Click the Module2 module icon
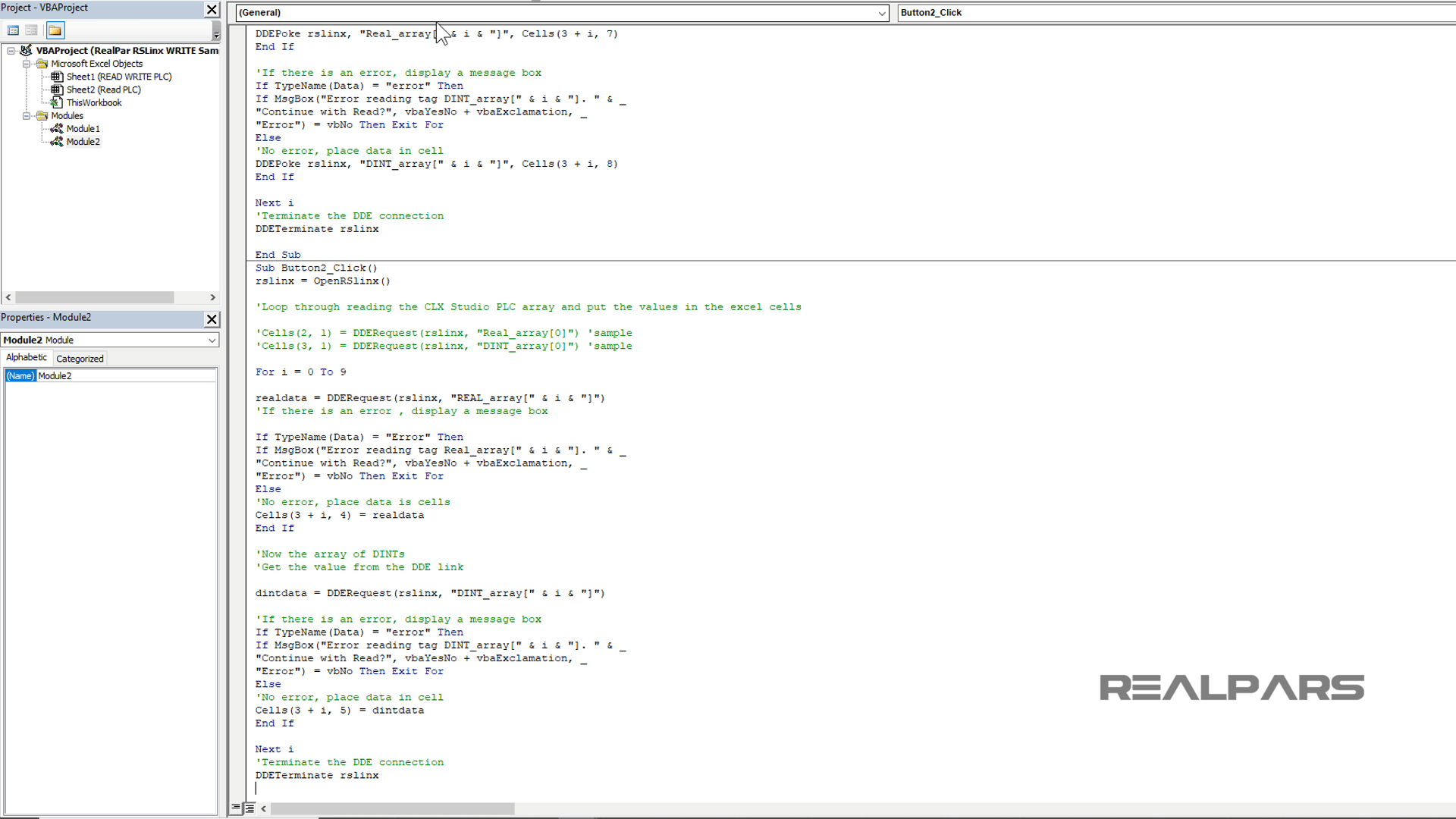The height and width of the screenshot is (819, 1456). [x=57, y=142]
